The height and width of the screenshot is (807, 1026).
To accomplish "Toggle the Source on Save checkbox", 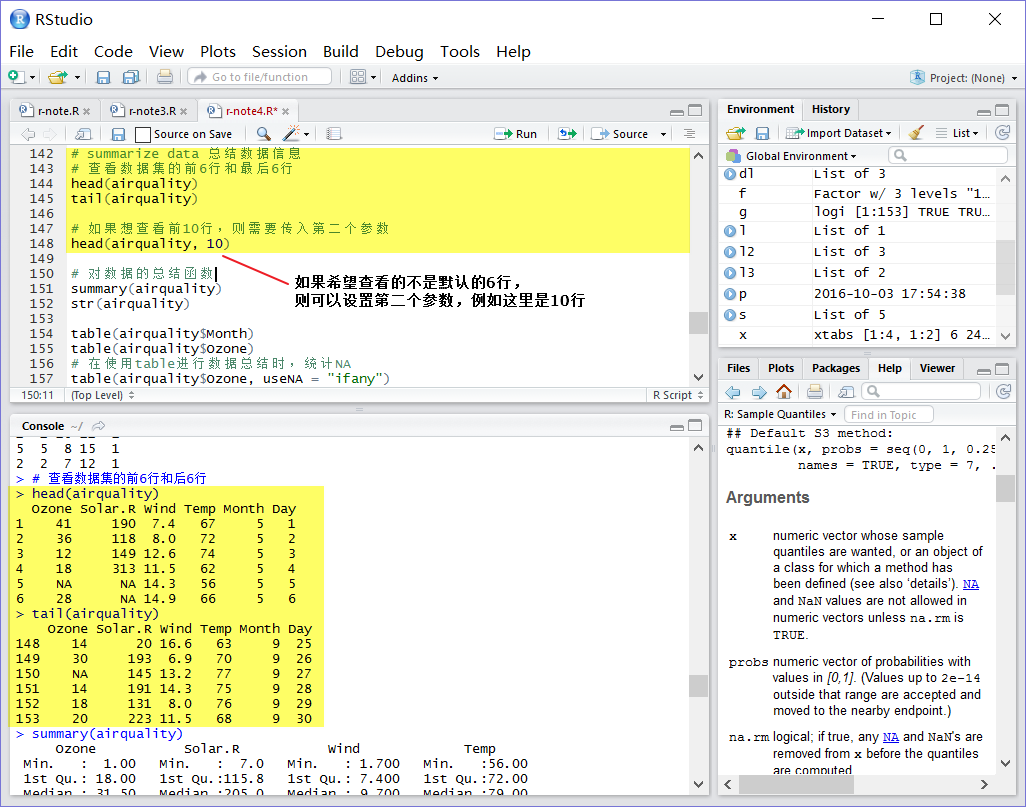I will point(143,134).
